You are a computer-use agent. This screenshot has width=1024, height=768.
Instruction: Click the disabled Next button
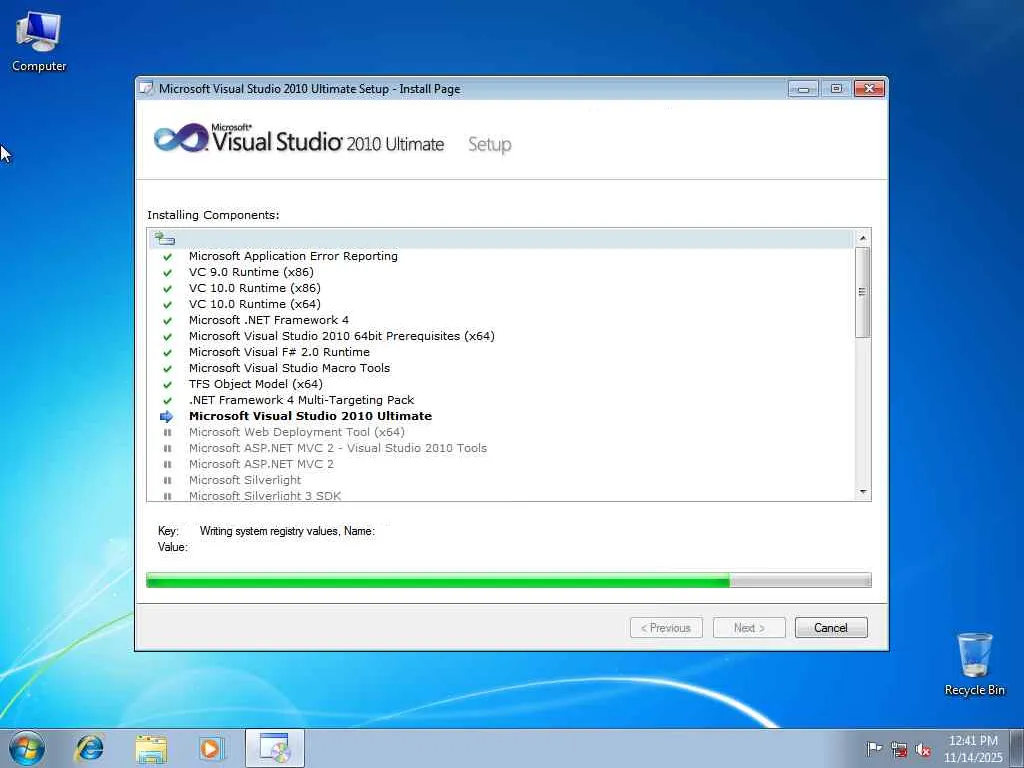coord(749,628)
